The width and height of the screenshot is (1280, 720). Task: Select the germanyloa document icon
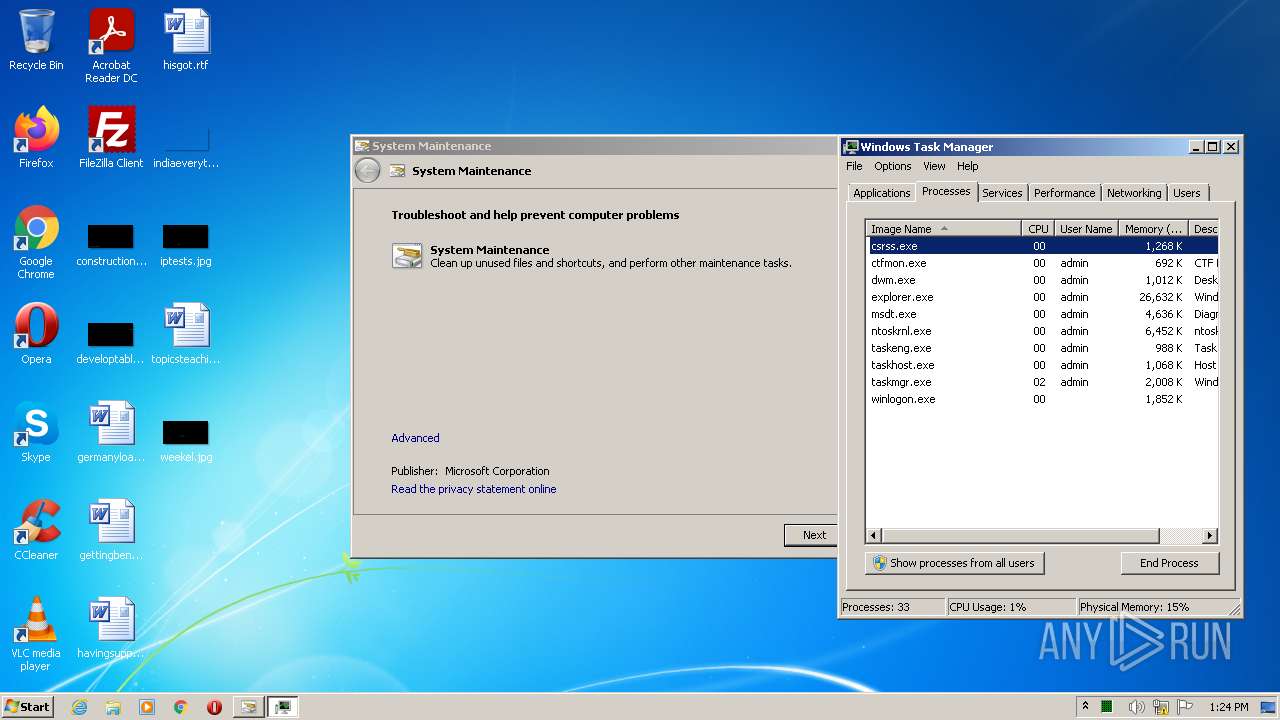point(111,432)
